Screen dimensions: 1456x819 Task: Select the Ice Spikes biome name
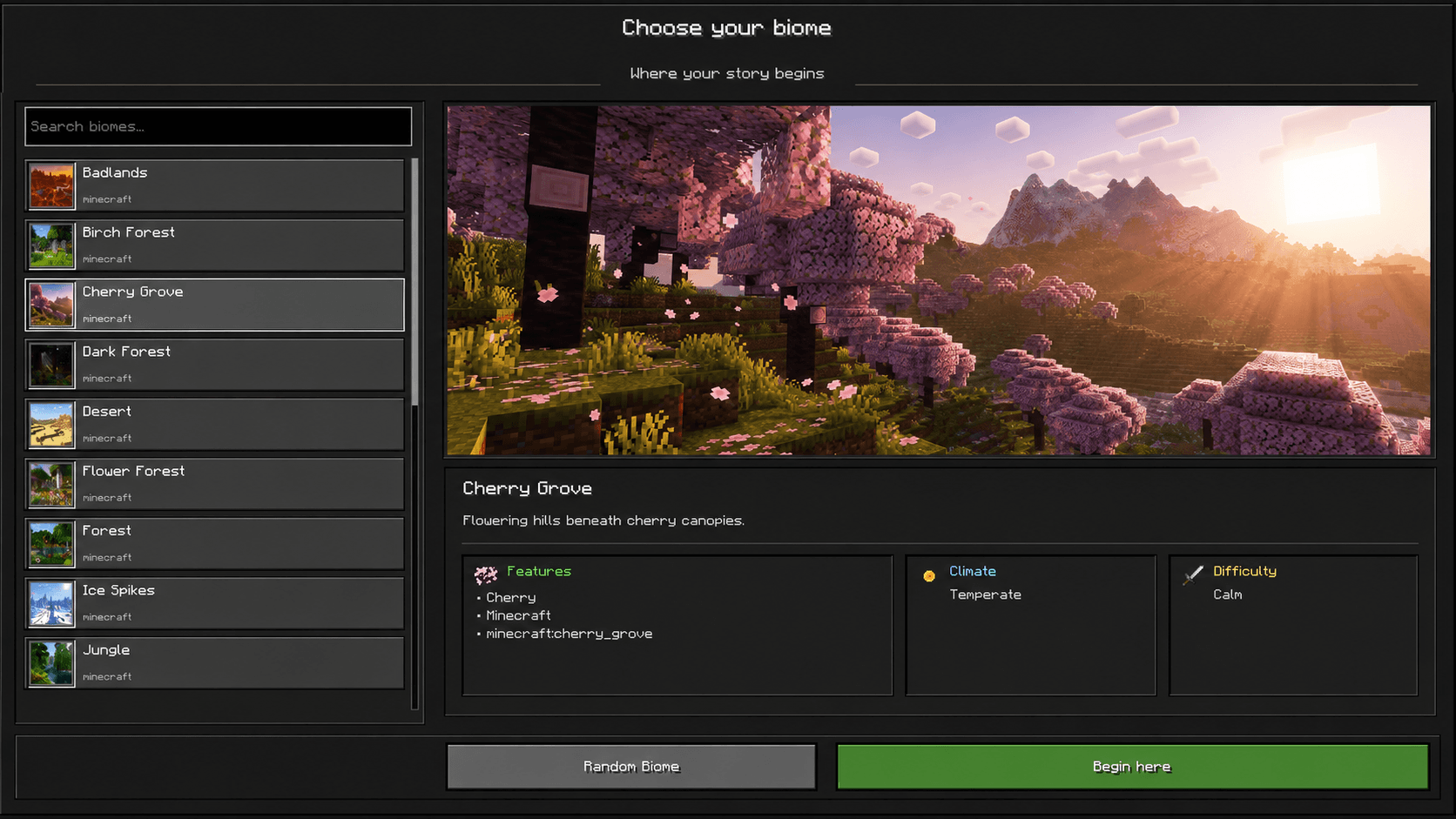[x=118, y=590]
